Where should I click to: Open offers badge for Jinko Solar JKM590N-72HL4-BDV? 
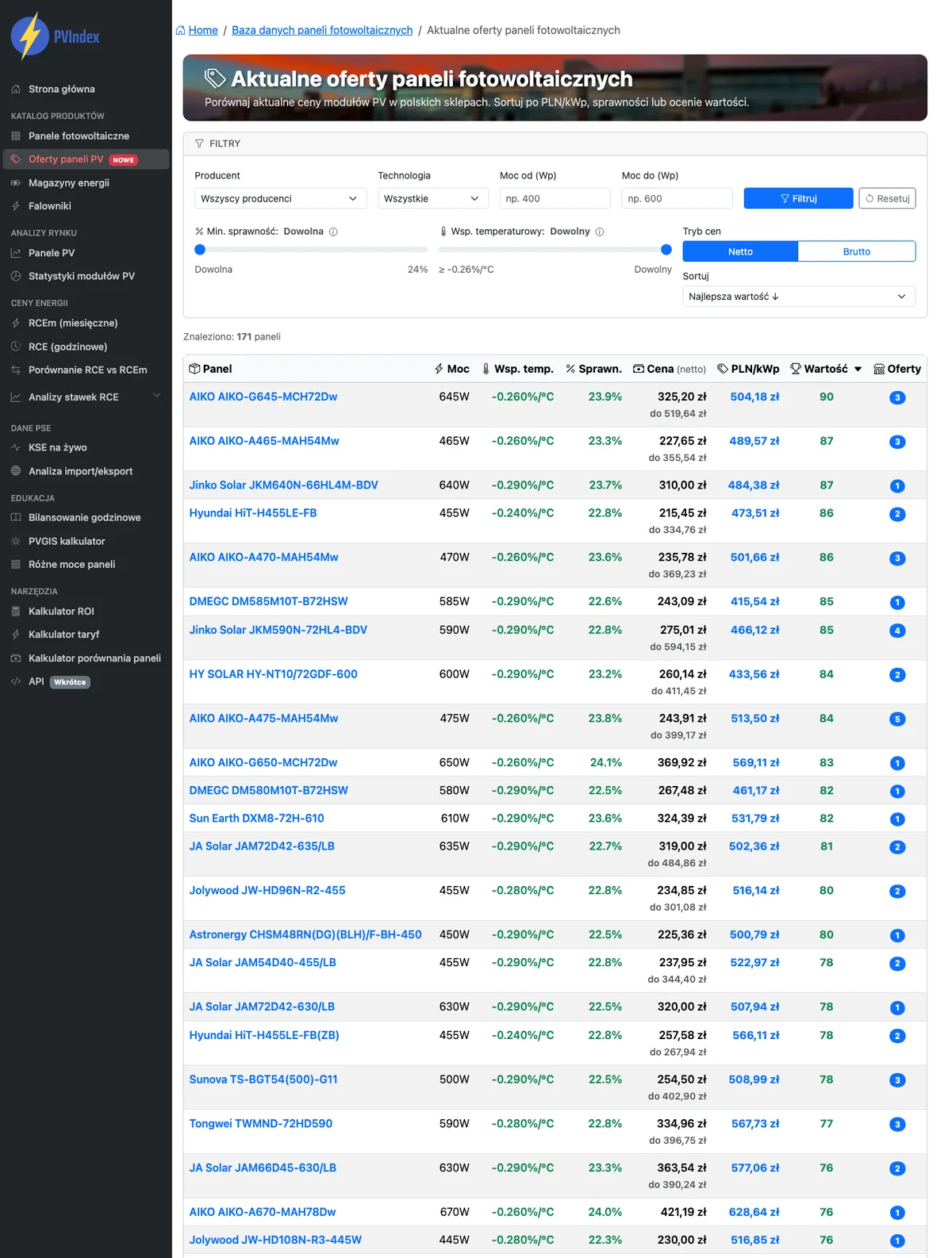click(x=897, y=631)
